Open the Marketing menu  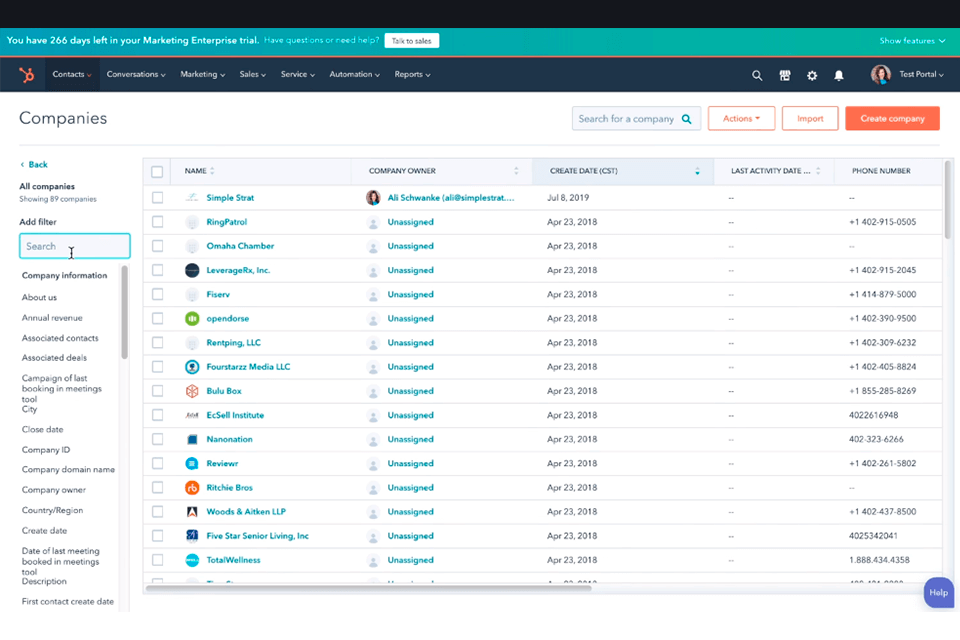[202, 74]
